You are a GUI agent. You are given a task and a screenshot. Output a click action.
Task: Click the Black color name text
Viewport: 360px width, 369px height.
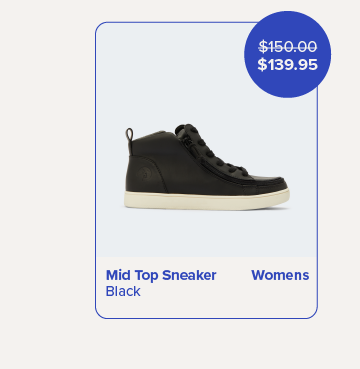123,291
